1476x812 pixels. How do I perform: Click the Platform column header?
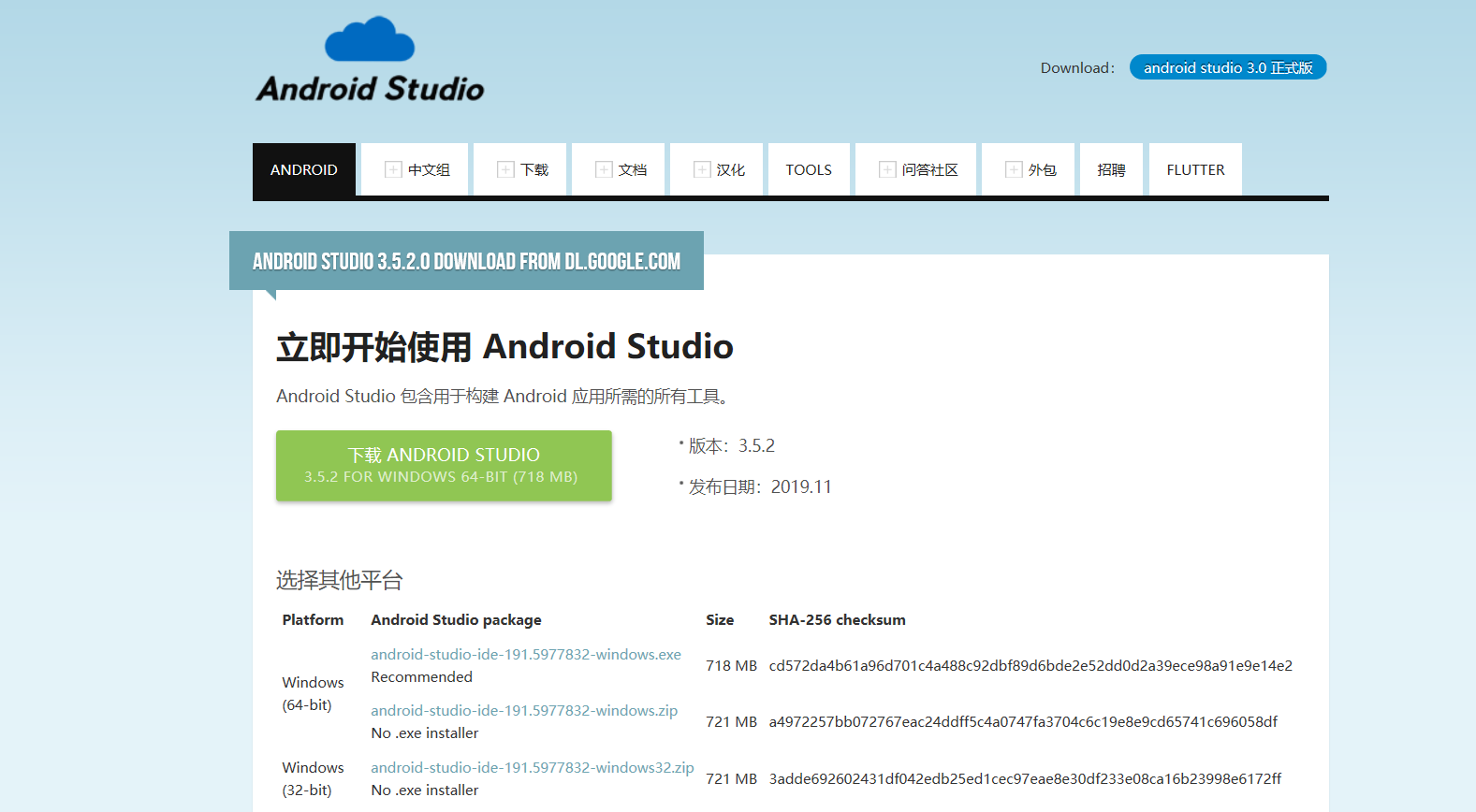pyautogui.click(x=313, y=620)
